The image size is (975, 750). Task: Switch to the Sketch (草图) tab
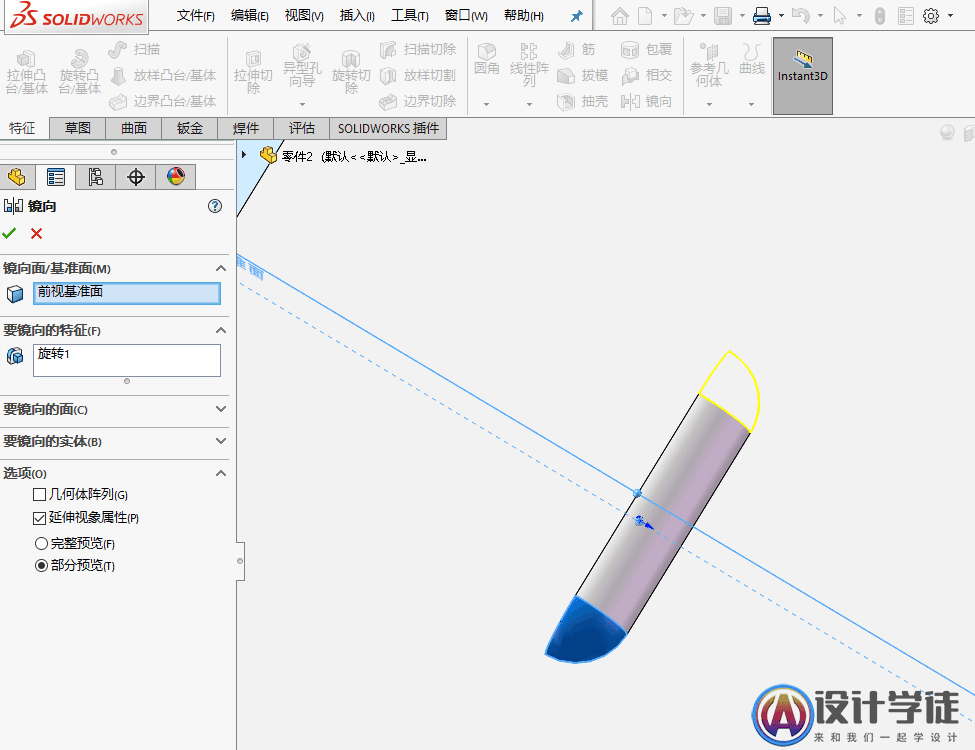pos(78,128)
